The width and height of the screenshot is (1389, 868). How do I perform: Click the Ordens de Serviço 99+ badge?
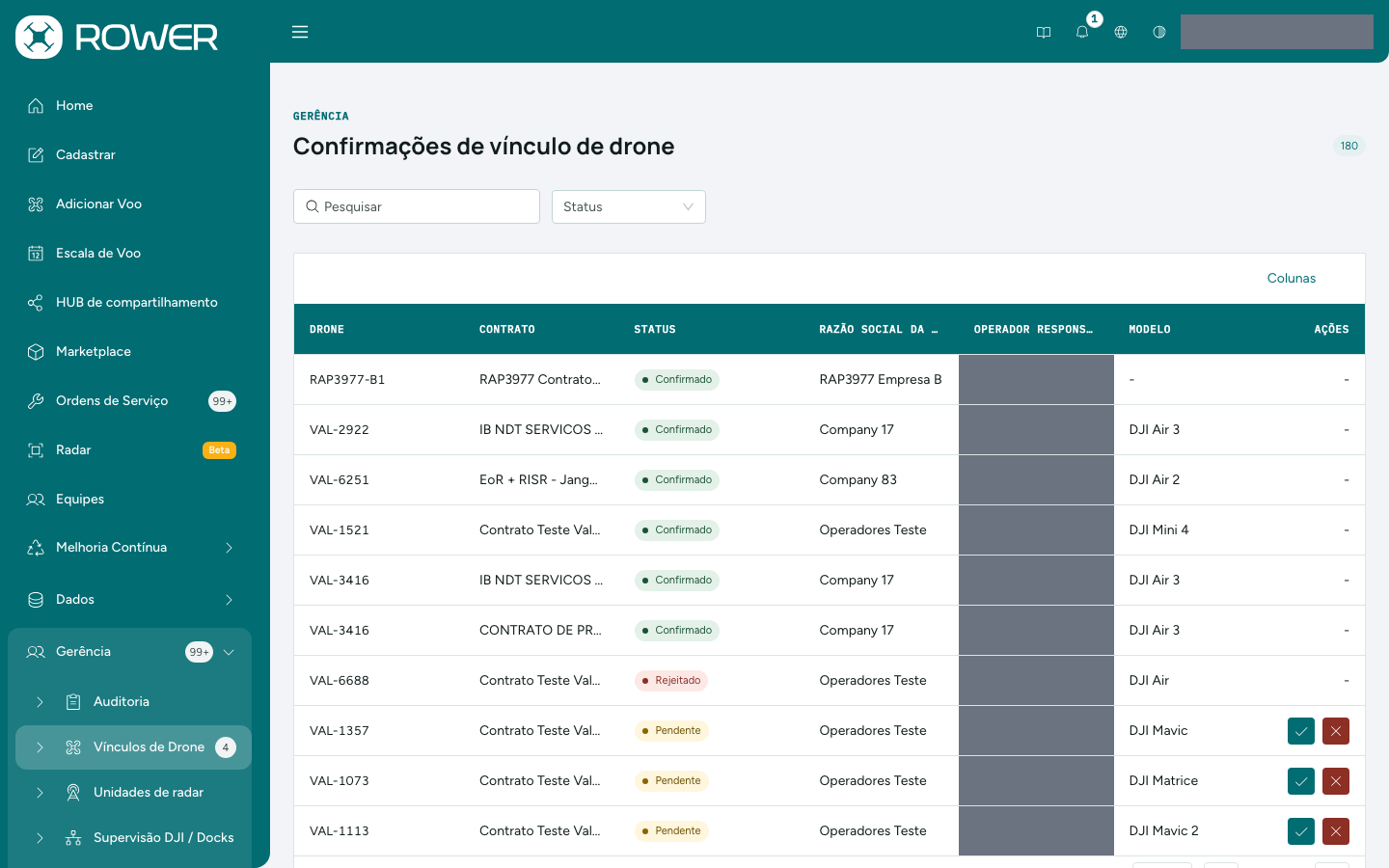tap(222, 401)
